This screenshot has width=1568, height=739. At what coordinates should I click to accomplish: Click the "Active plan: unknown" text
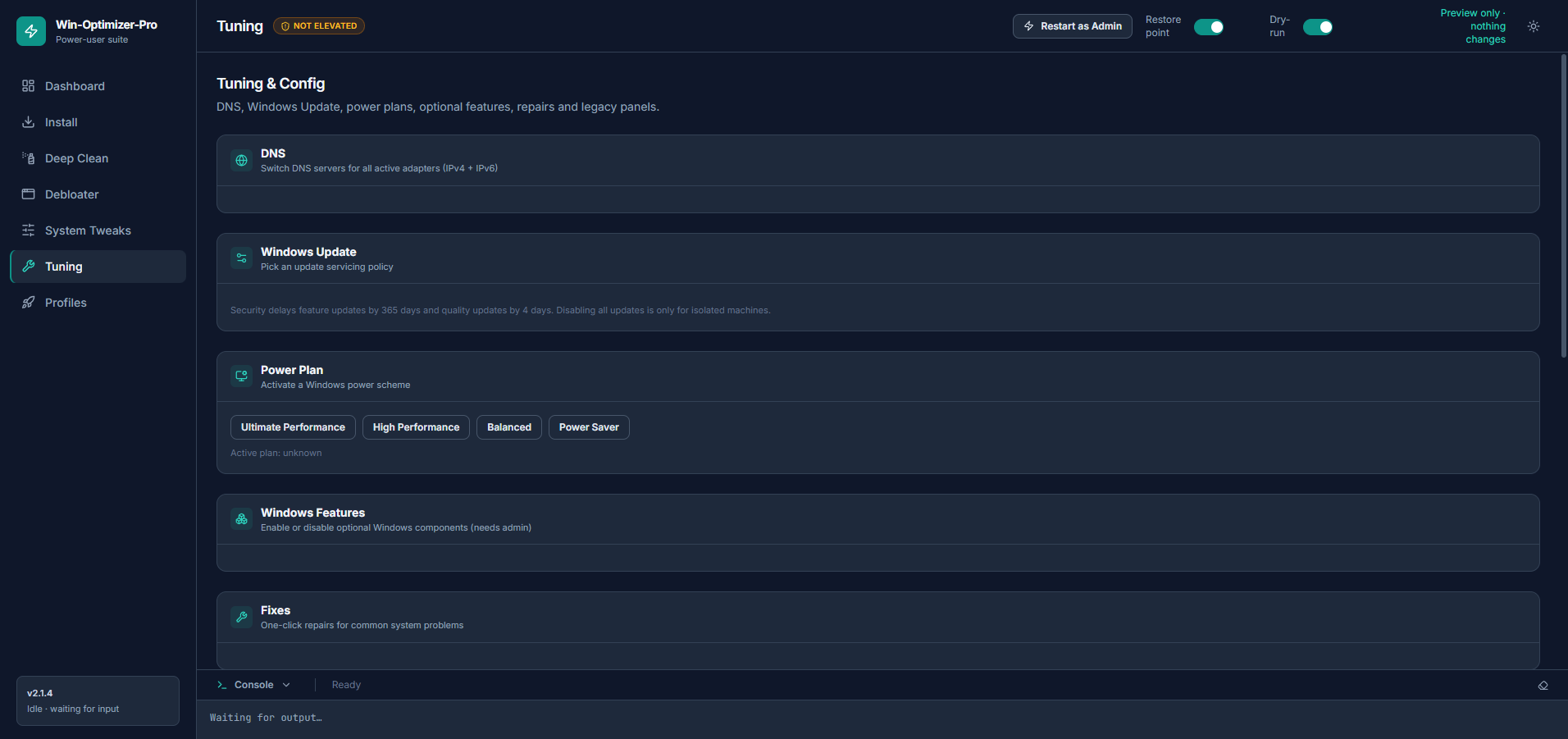[x=276, y=453]
